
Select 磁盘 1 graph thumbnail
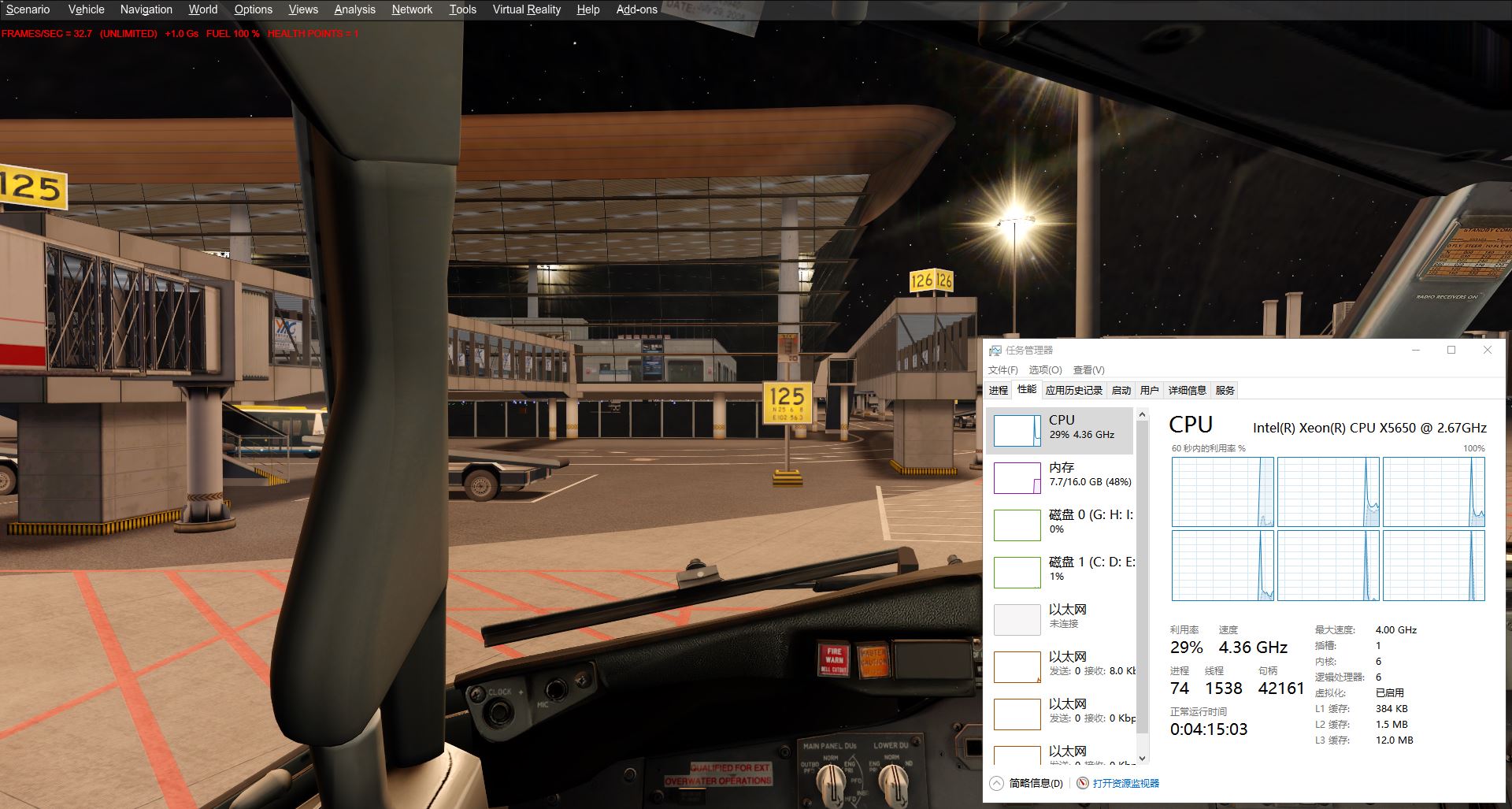click(x=1017, y=573)
